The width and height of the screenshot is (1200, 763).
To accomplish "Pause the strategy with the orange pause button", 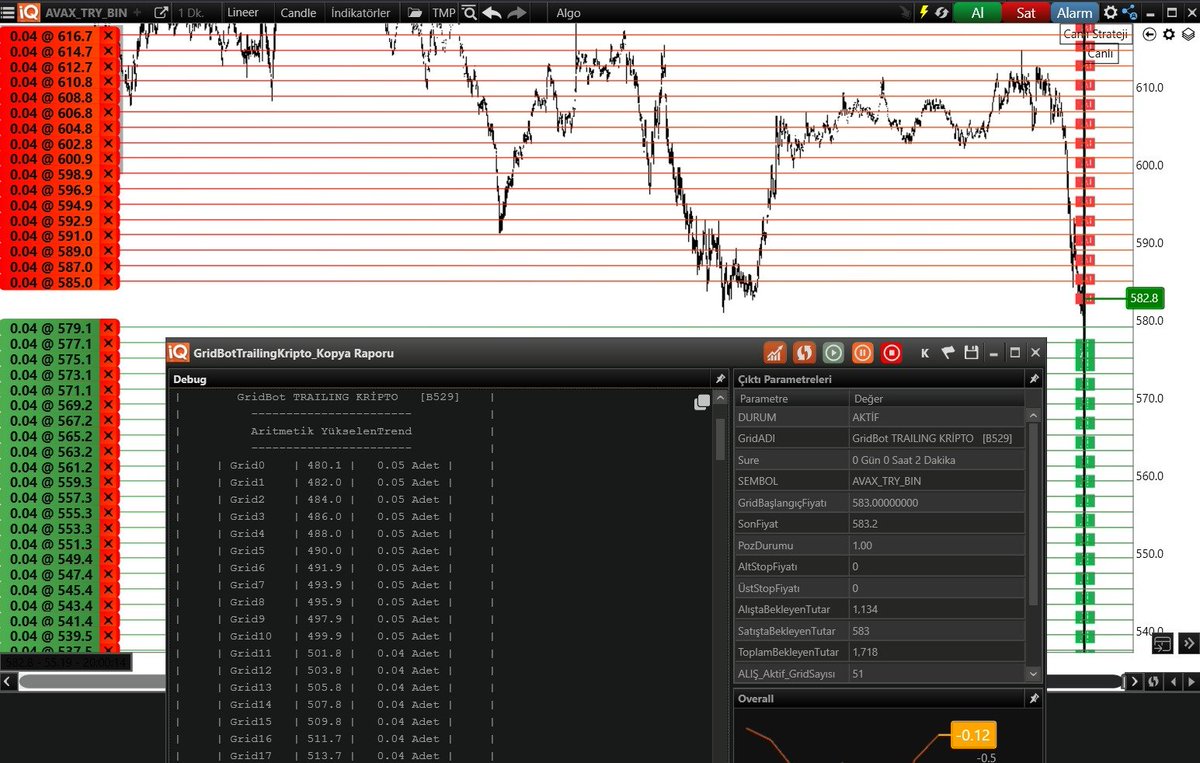I will 862,353.
